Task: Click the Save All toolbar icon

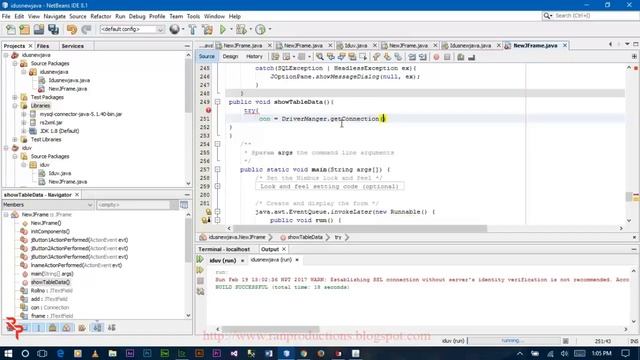Action: 53,29
